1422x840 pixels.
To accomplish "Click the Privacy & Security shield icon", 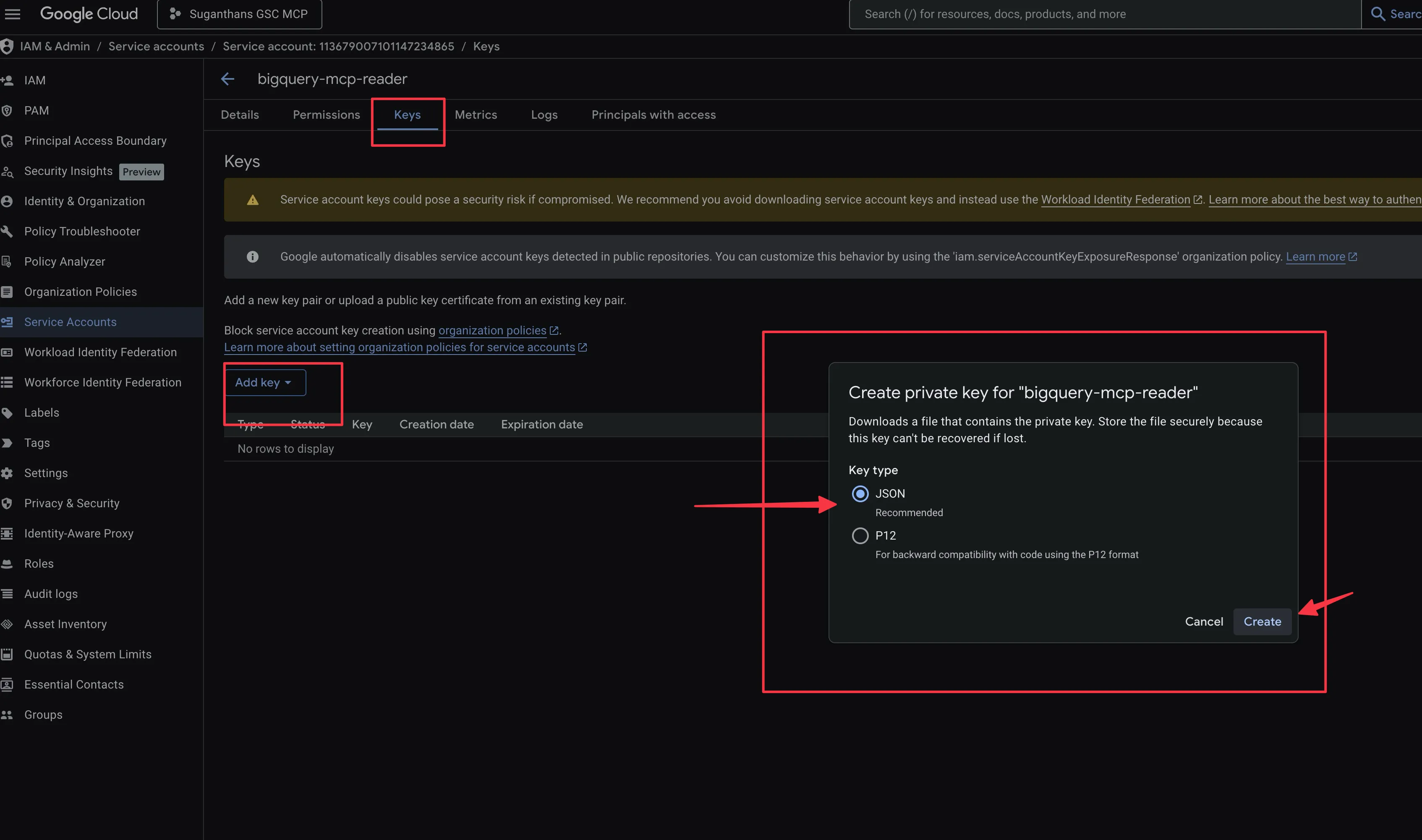I will (8, 503).
